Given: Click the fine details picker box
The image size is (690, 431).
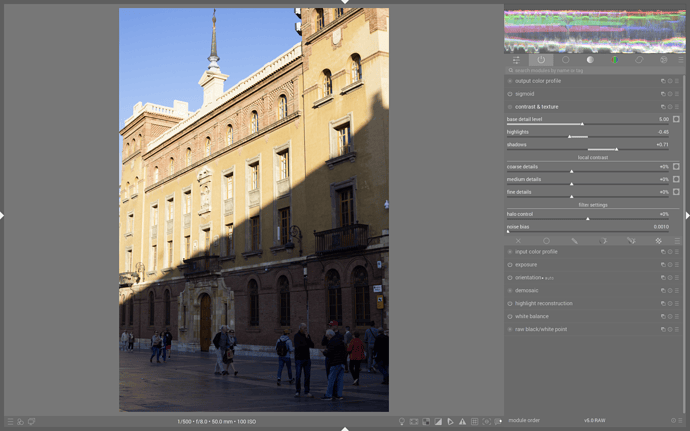Looking at the screenshot, I should coord(676,192).
